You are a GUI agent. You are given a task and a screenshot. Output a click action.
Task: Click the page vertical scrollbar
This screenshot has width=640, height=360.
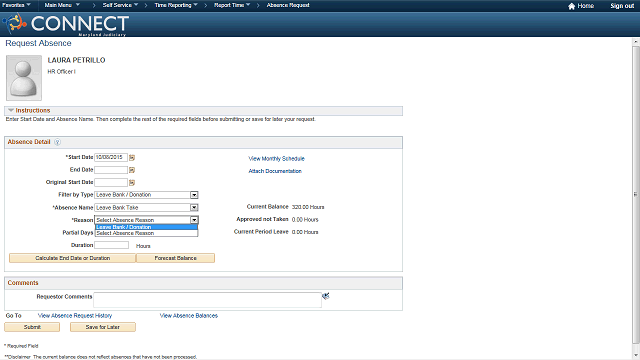[636, 194]
